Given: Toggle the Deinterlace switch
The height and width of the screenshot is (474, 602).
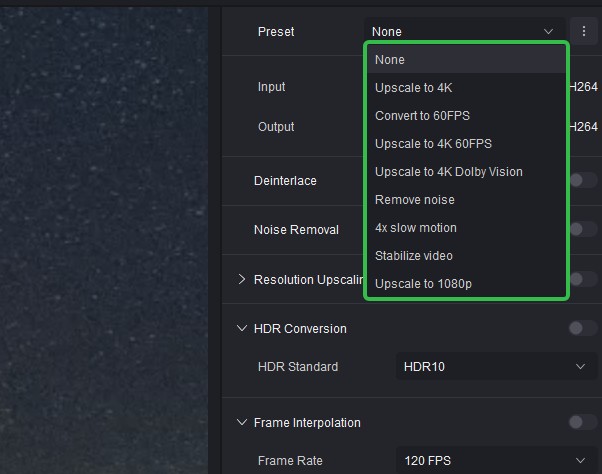Looking at the screenshot, I should click(582, 180).
